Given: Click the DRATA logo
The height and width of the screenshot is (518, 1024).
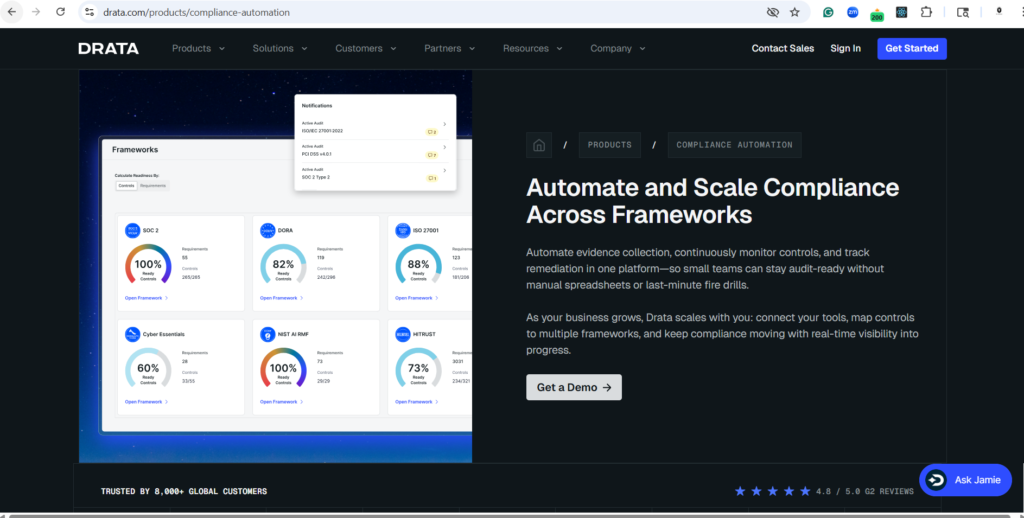Looking at the screenshot, I should point(109,48).
